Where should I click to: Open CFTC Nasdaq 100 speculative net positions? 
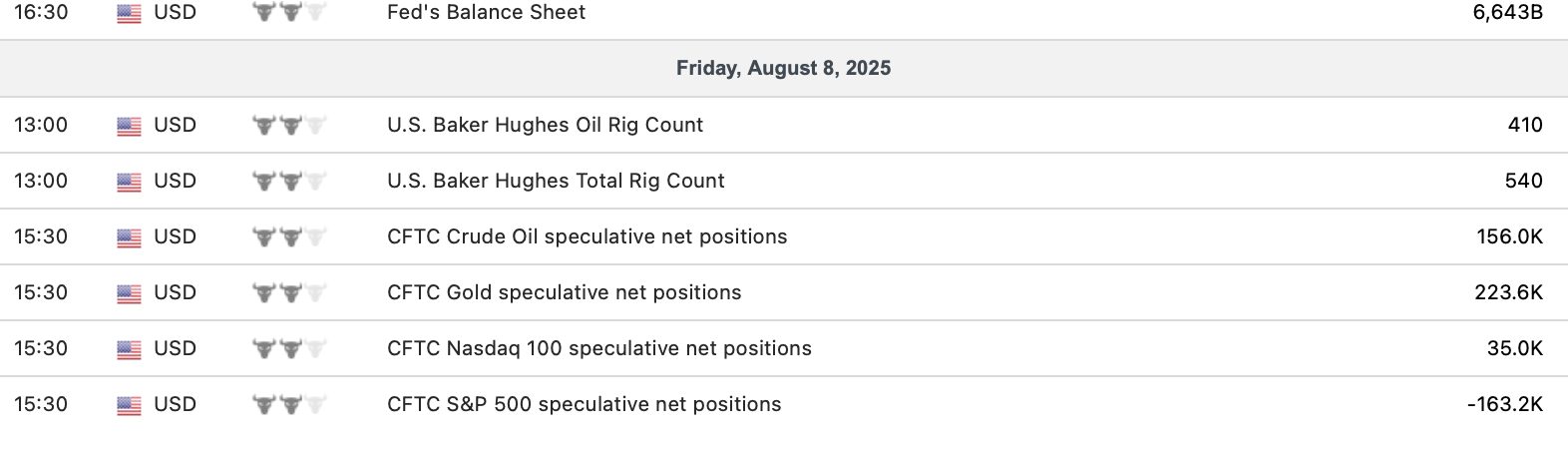598,348
